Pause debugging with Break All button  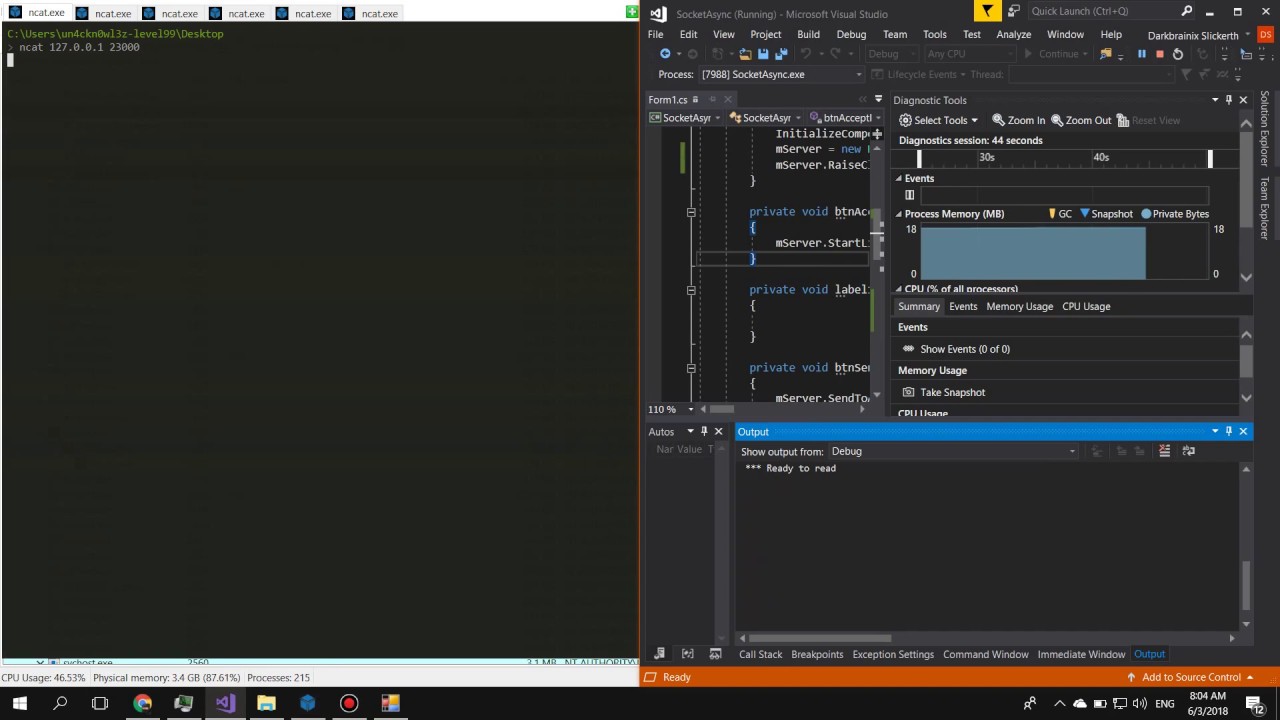pyautogui.click(x=1142, y=54)
